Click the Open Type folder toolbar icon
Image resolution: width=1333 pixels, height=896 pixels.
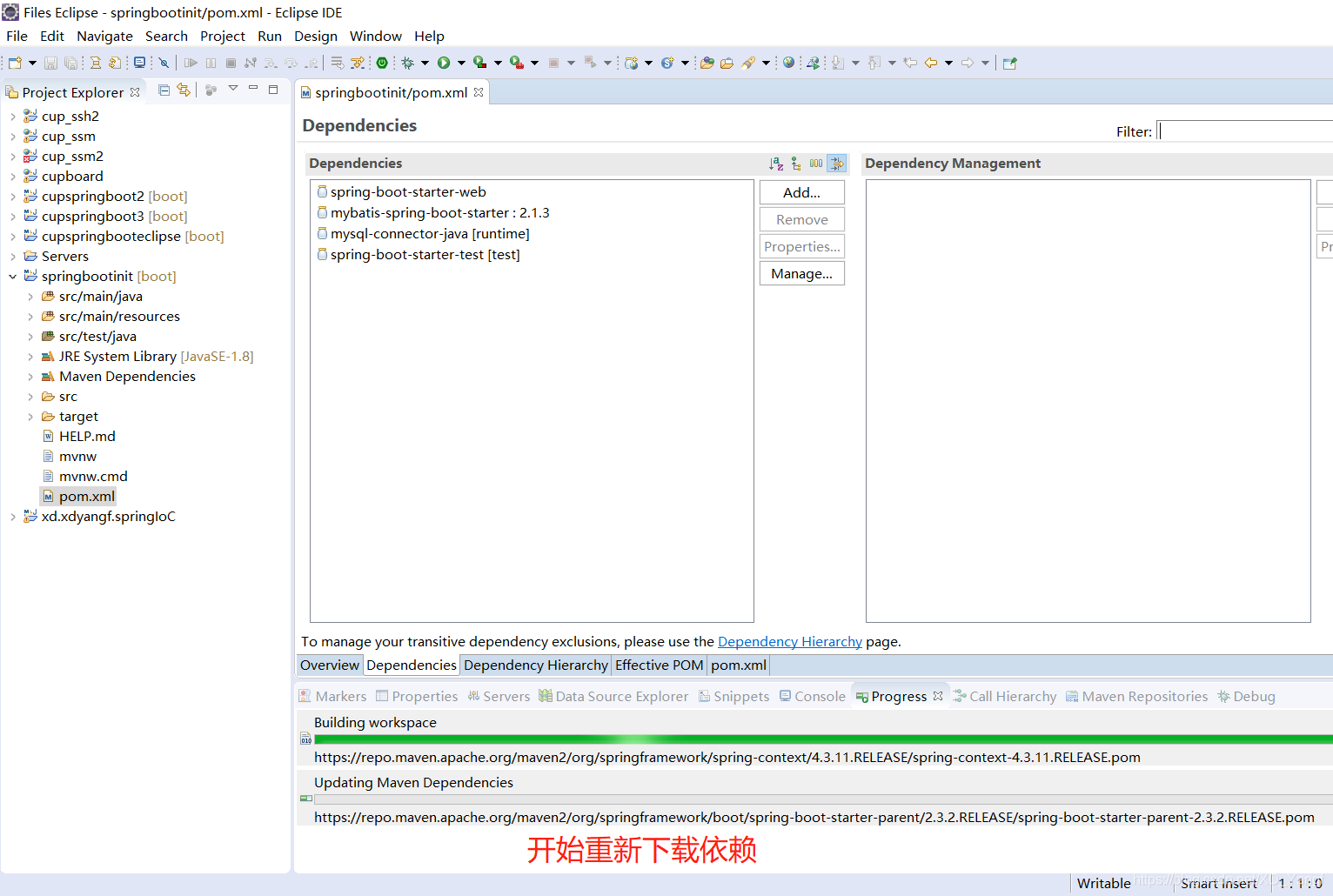[x=707, y=63]
